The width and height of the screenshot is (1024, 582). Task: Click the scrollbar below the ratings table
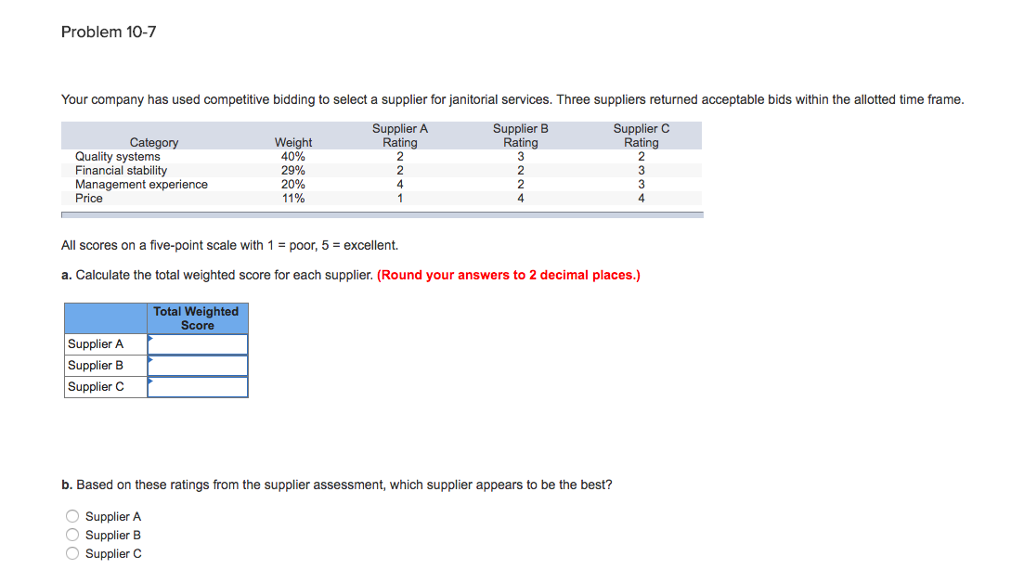382,214
